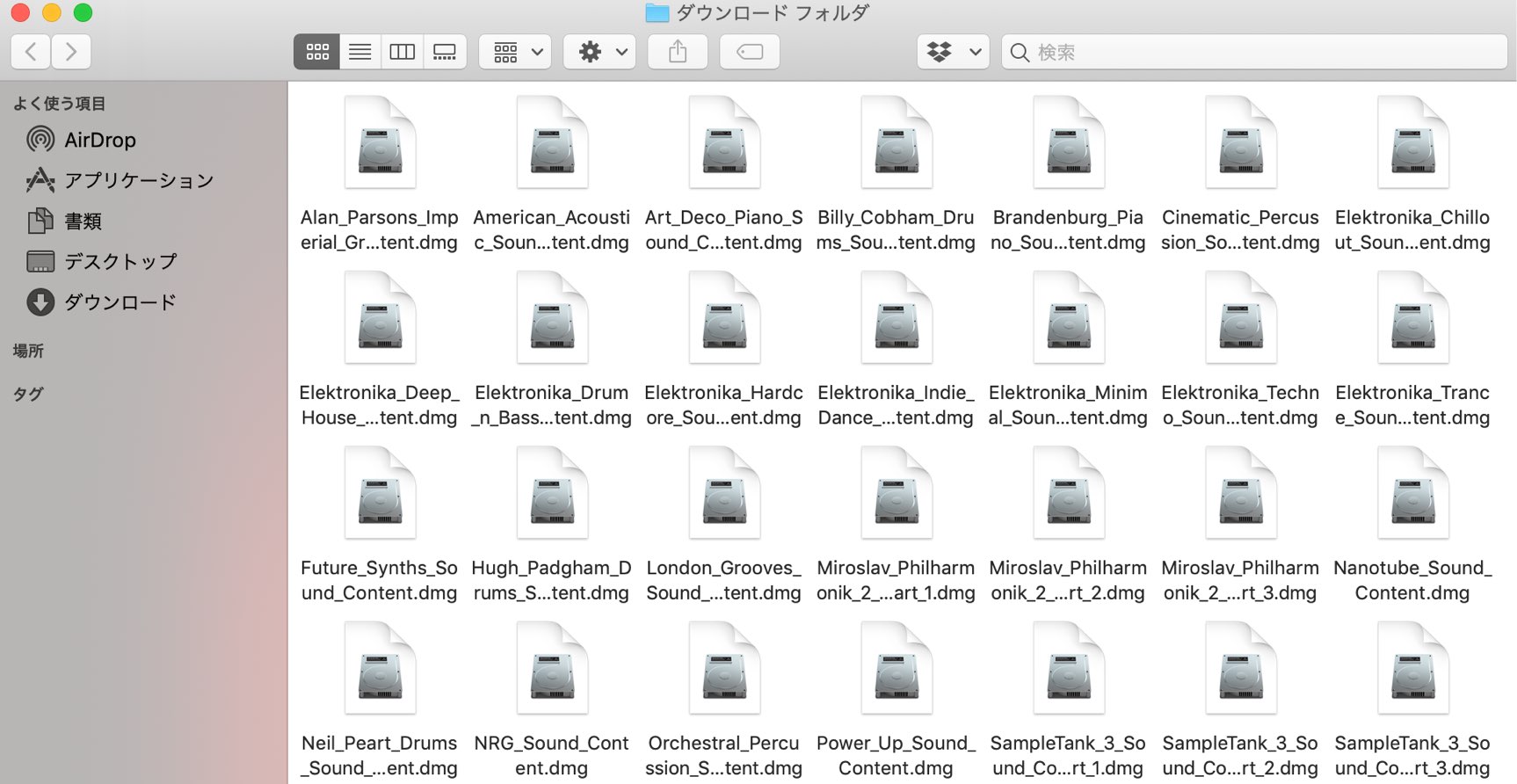This screenshot has height=784, width=1517.
Task: Select the Art_Deco_Piano_Sound dmg file icon
Action: pyautogui.click(x=724, y=142)
